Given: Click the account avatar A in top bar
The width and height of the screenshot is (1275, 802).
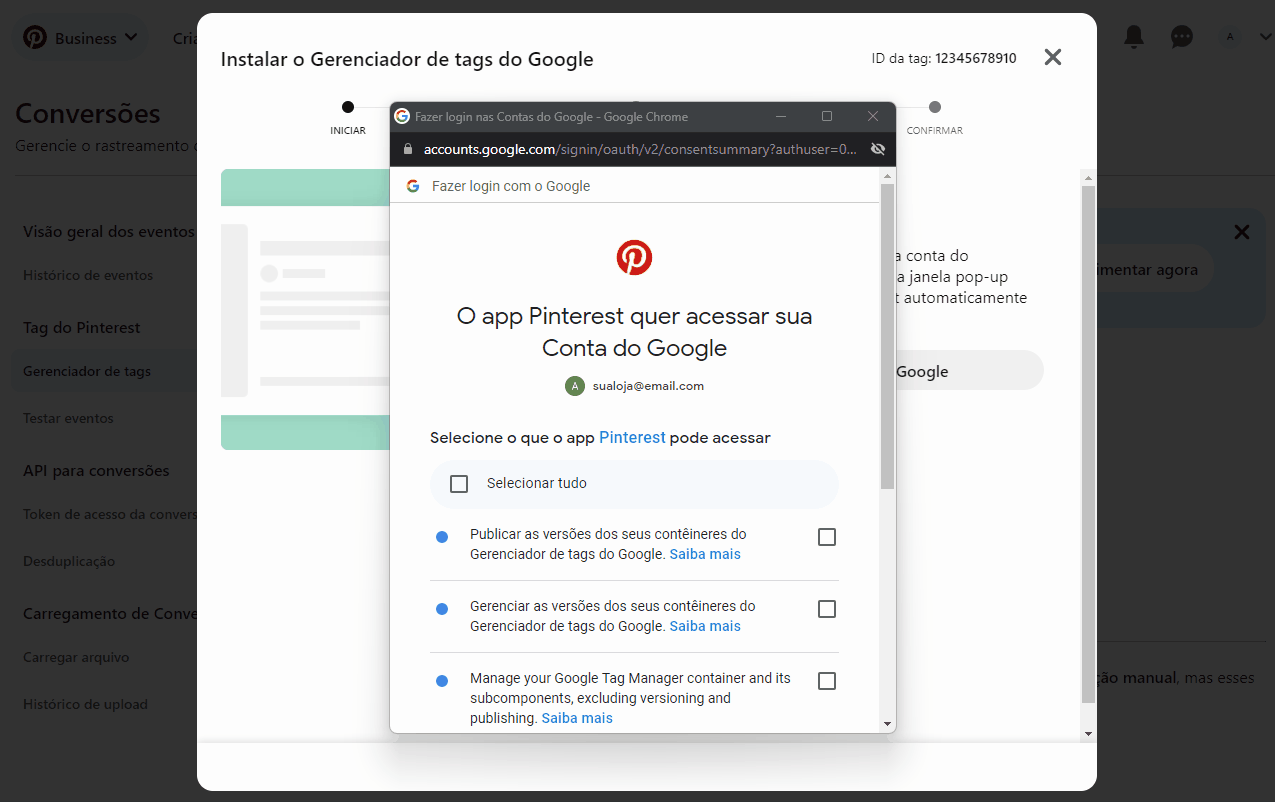Looking at the screenshot, I should (1229, 37).
